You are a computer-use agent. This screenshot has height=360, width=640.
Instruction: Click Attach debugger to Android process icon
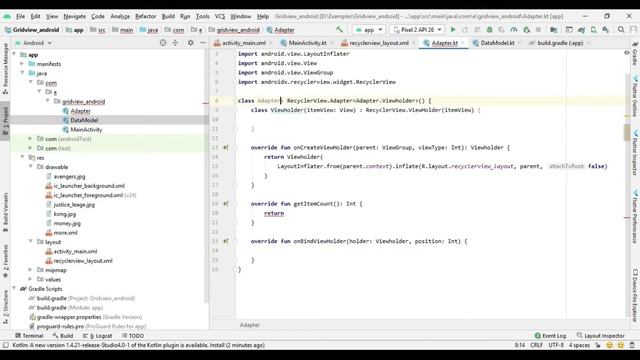[x=526, y=30]
